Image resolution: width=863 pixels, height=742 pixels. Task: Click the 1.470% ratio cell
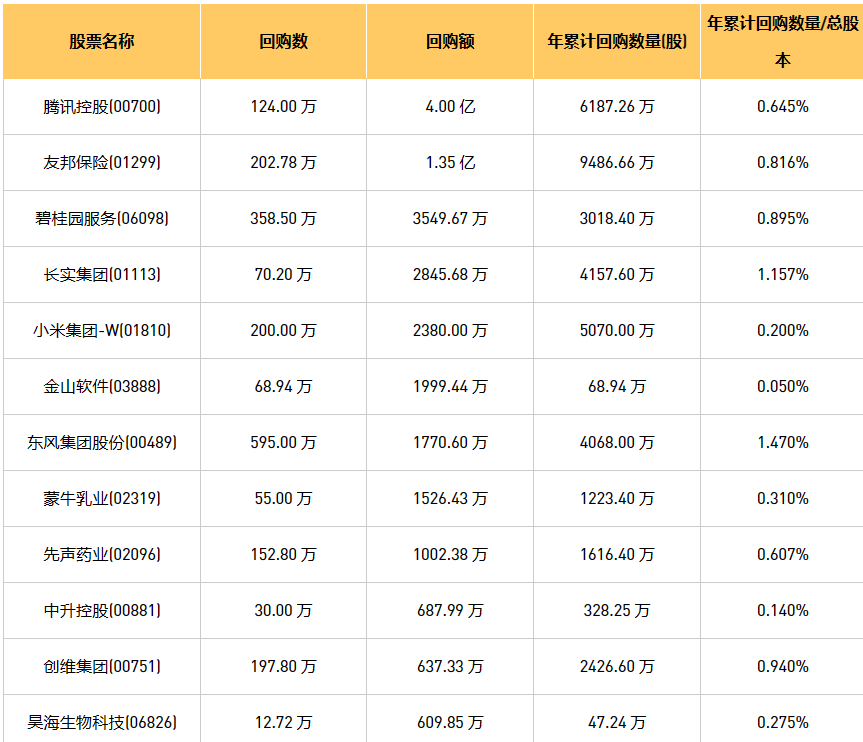pyautogui.click(x=782, y=443)
